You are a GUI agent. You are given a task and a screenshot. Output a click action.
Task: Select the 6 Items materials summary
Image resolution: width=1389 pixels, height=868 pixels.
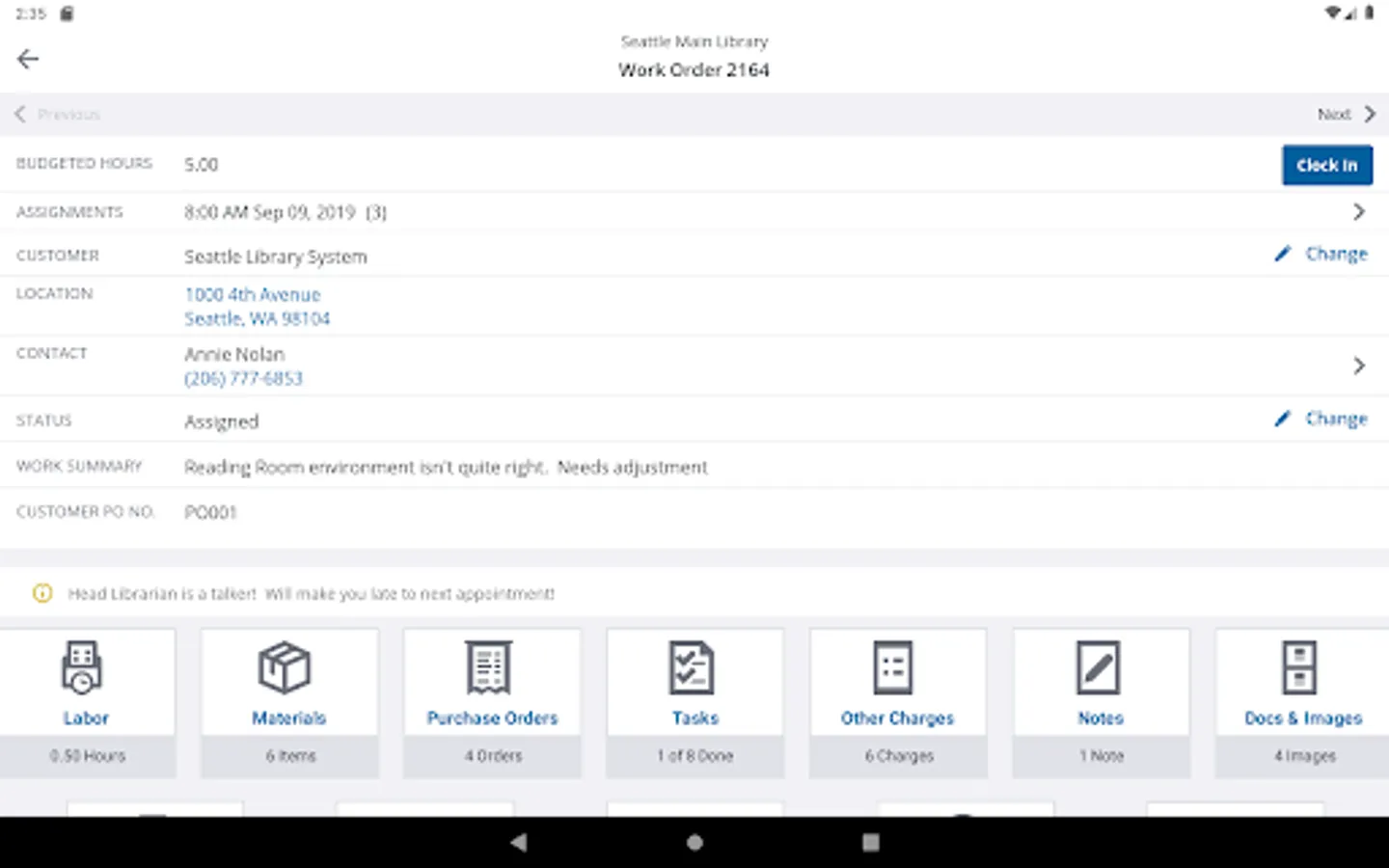coord(290,757)
